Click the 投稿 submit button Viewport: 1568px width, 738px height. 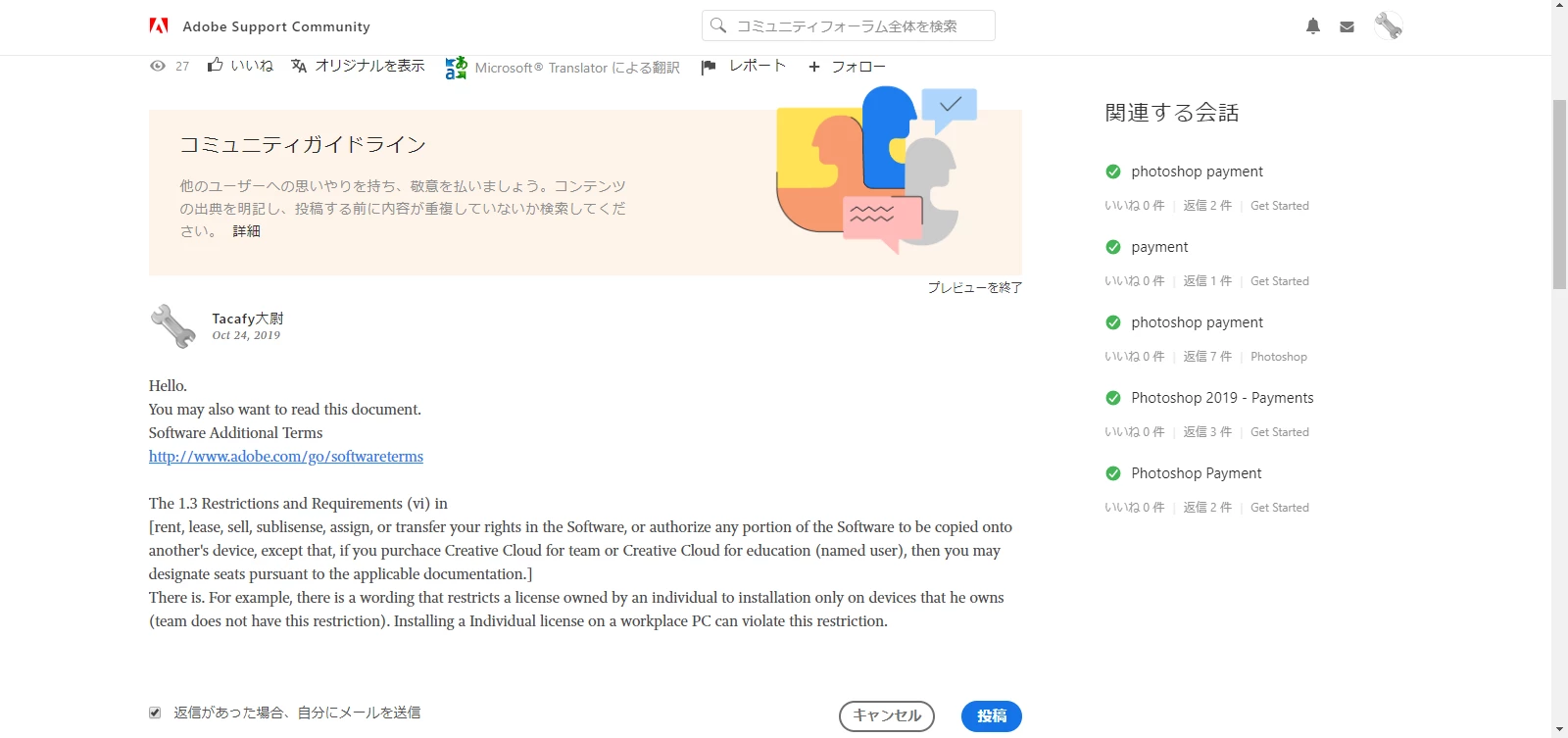click(992, 716)
